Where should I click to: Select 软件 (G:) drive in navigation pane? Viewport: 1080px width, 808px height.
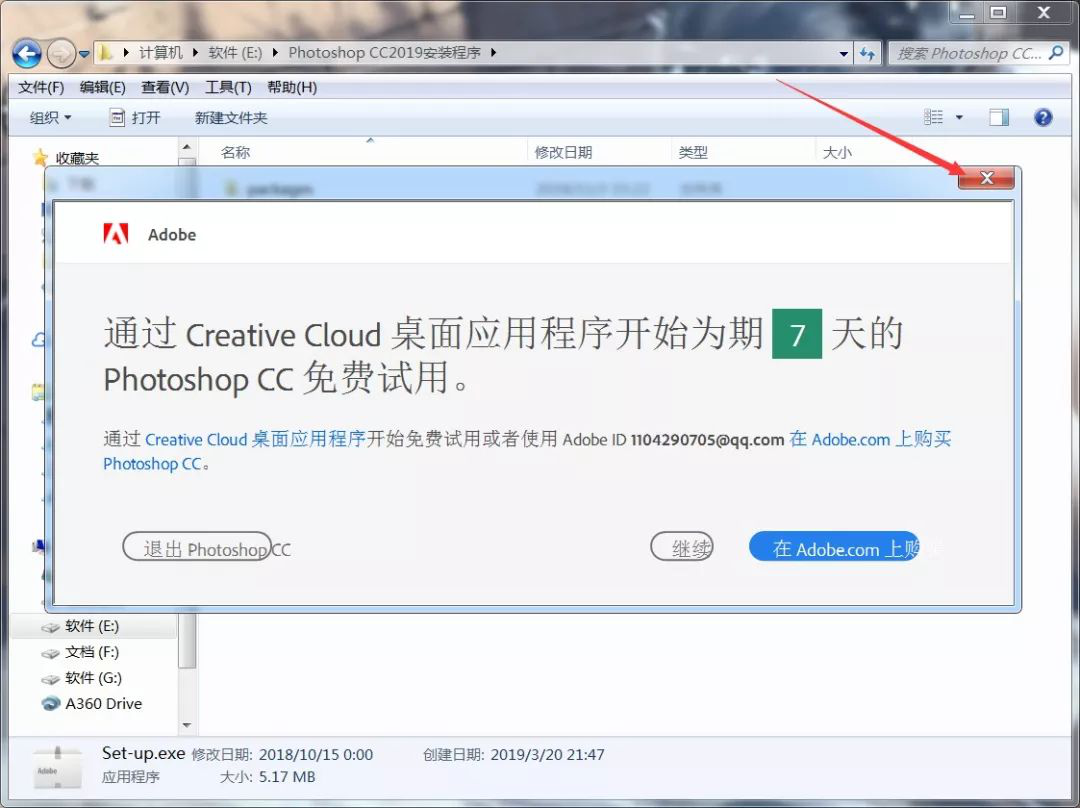(x=93, y=678)
